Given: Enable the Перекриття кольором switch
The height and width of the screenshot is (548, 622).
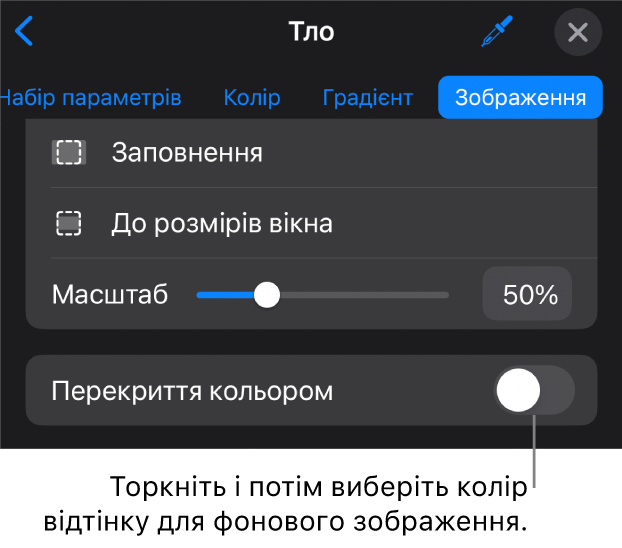Looking at the screenshot, I should click(x=534, y=390).
